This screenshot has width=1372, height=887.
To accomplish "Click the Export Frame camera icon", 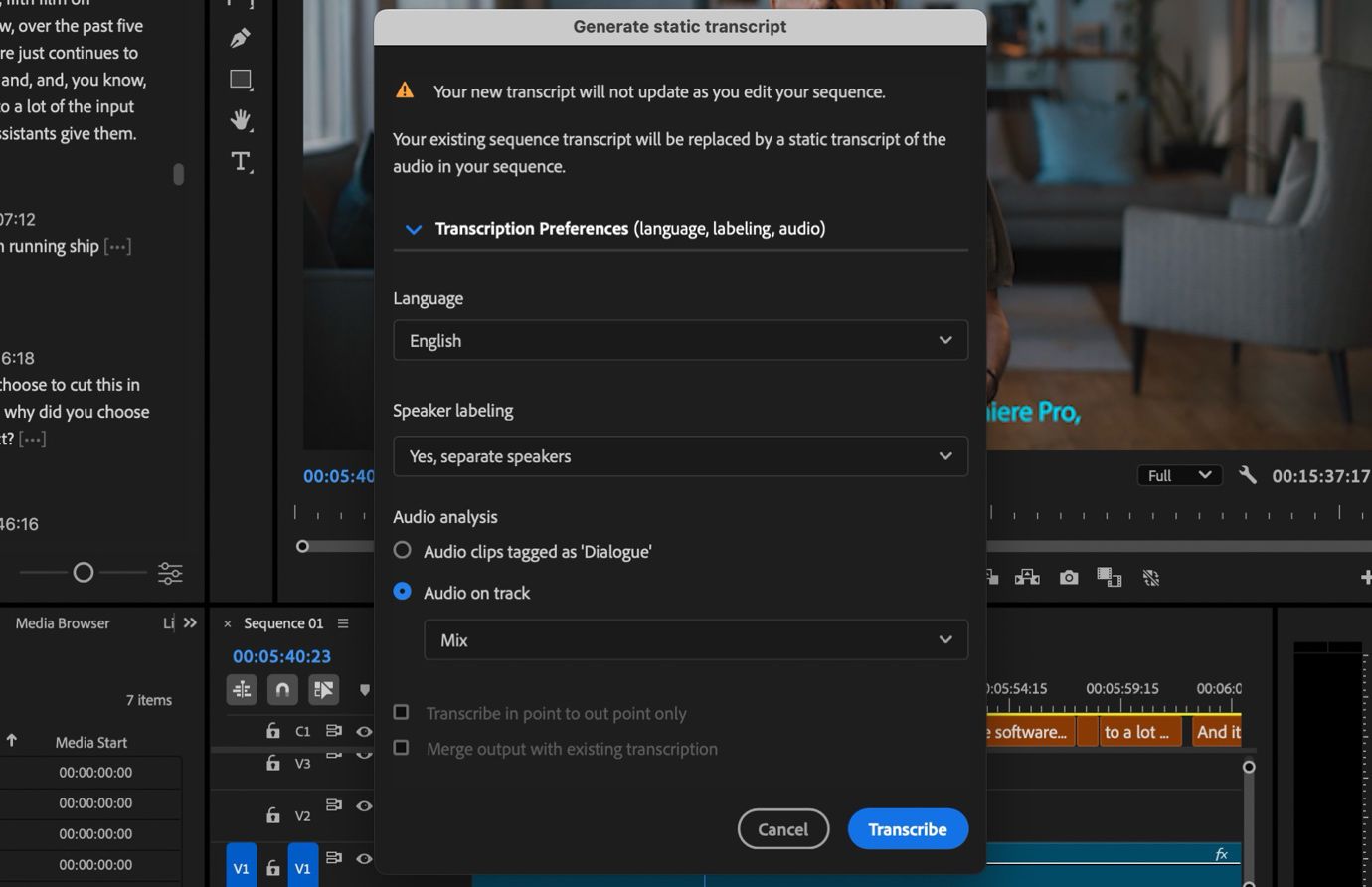I will tap(1068, 577).
